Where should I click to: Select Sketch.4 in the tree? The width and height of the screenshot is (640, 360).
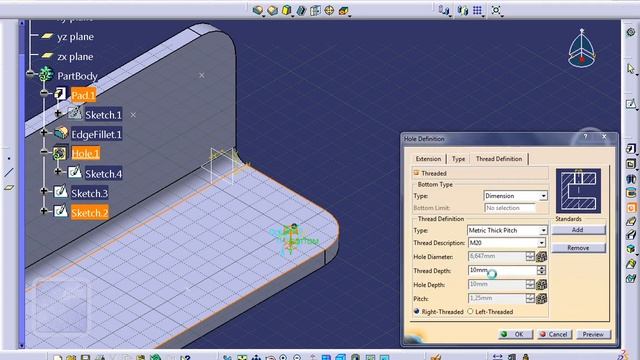coord(103,174)
